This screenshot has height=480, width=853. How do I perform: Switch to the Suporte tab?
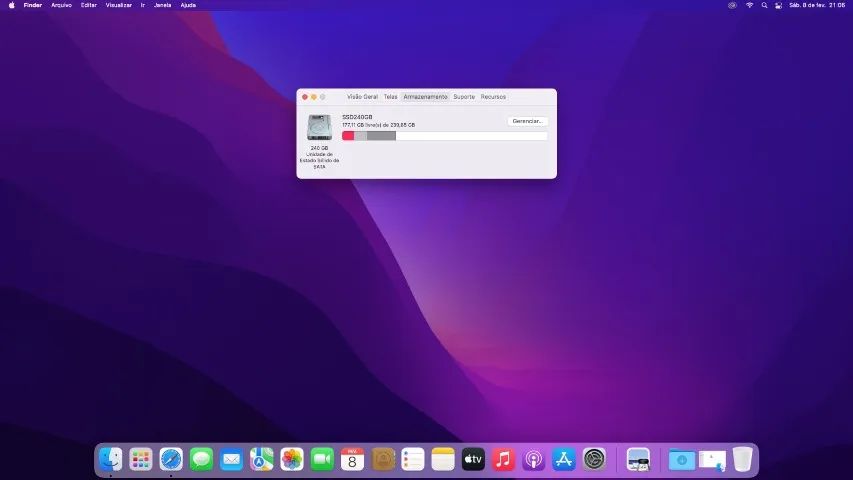click(x=464, y=97)
